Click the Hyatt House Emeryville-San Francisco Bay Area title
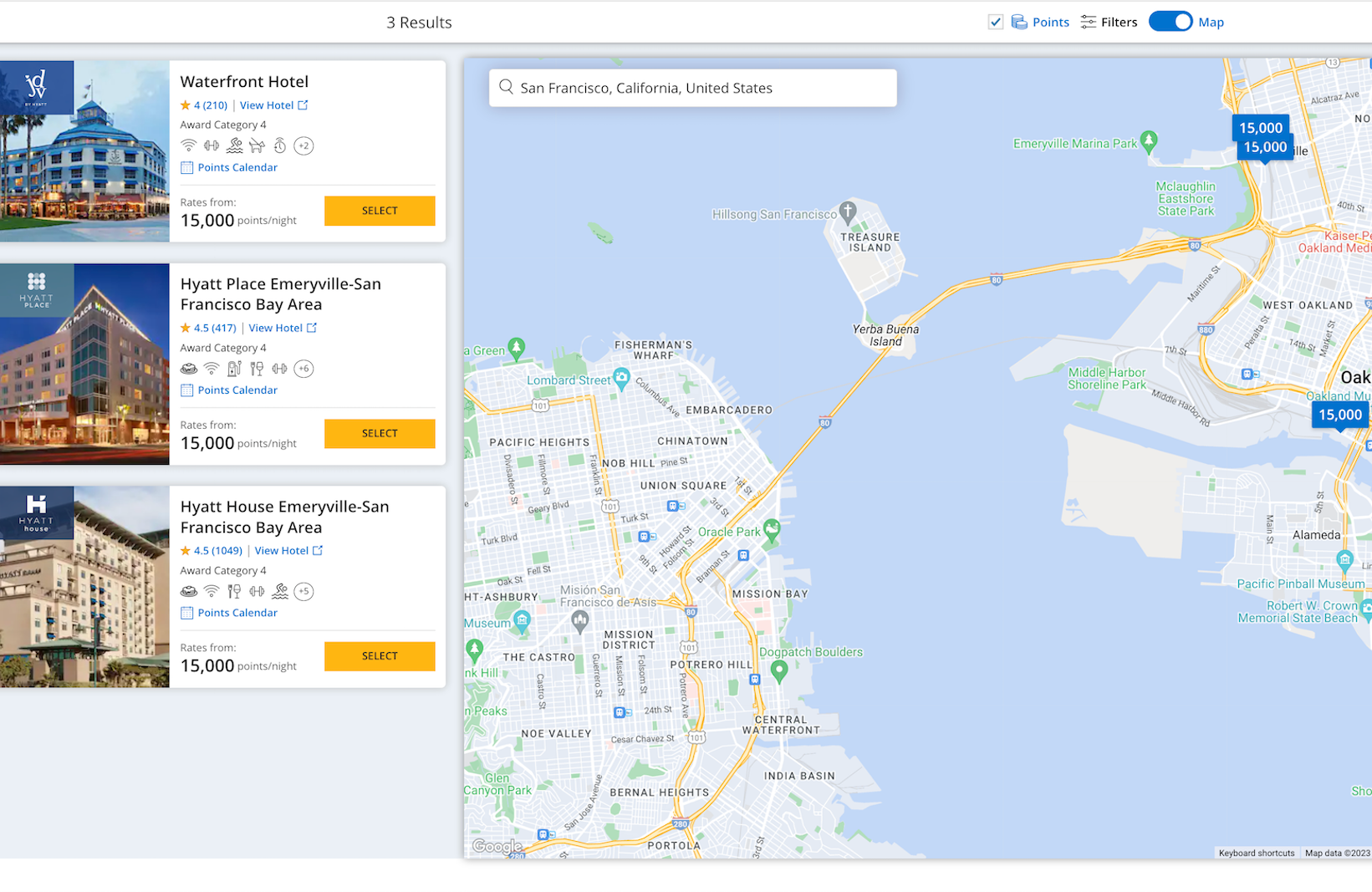The height and width of the screenshot is (892, 1372). click(284, 517)
